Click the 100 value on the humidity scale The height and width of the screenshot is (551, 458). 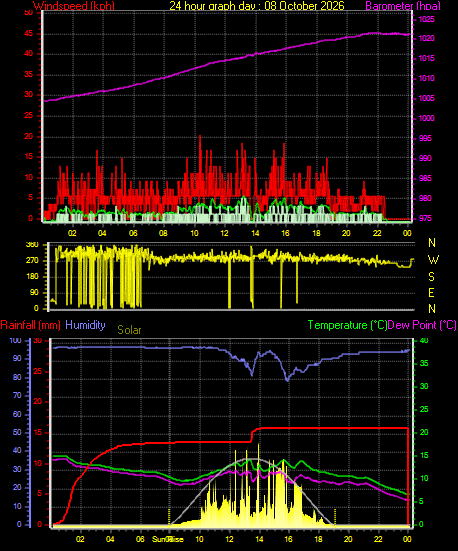point(15,341)
